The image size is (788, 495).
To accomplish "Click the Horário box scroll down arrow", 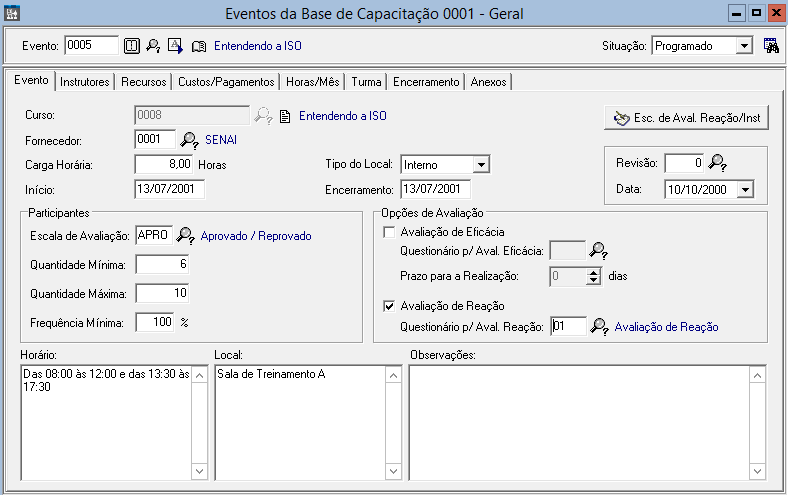I will [x=197, y=471].
